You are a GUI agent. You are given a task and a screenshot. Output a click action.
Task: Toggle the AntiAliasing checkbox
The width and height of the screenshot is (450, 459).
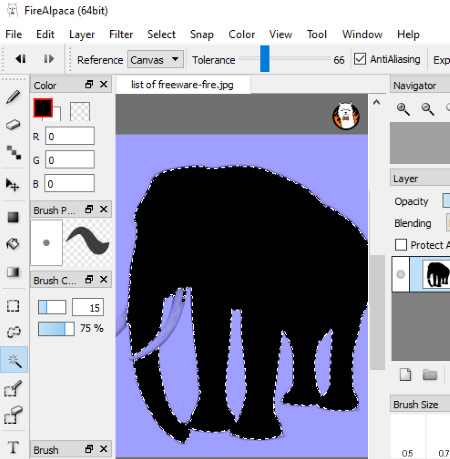360,59
